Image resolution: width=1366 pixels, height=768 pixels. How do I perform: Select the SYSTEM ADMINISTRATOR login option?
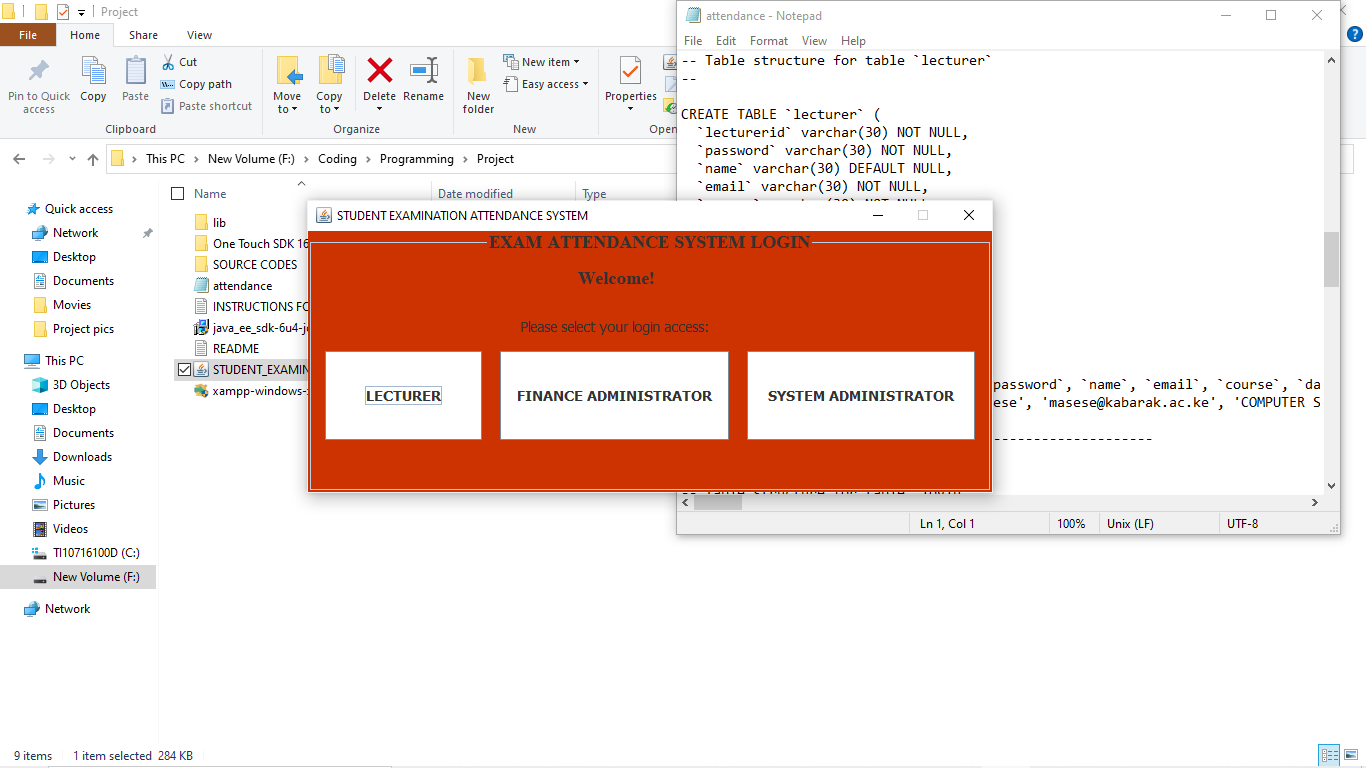[860, 395]
